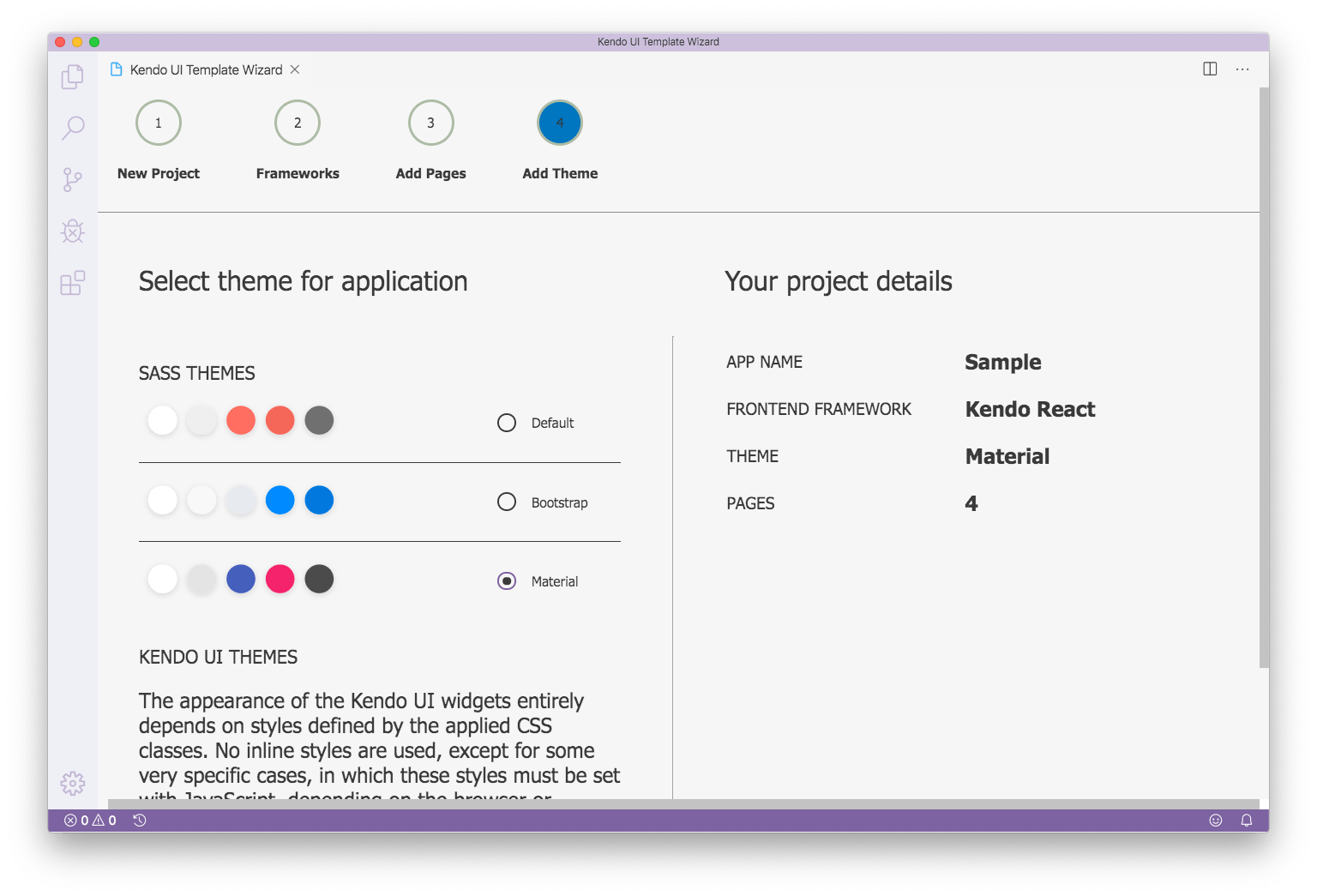Select the Bootstrap theme radio button
The image size is (1317, 896).
507,502
